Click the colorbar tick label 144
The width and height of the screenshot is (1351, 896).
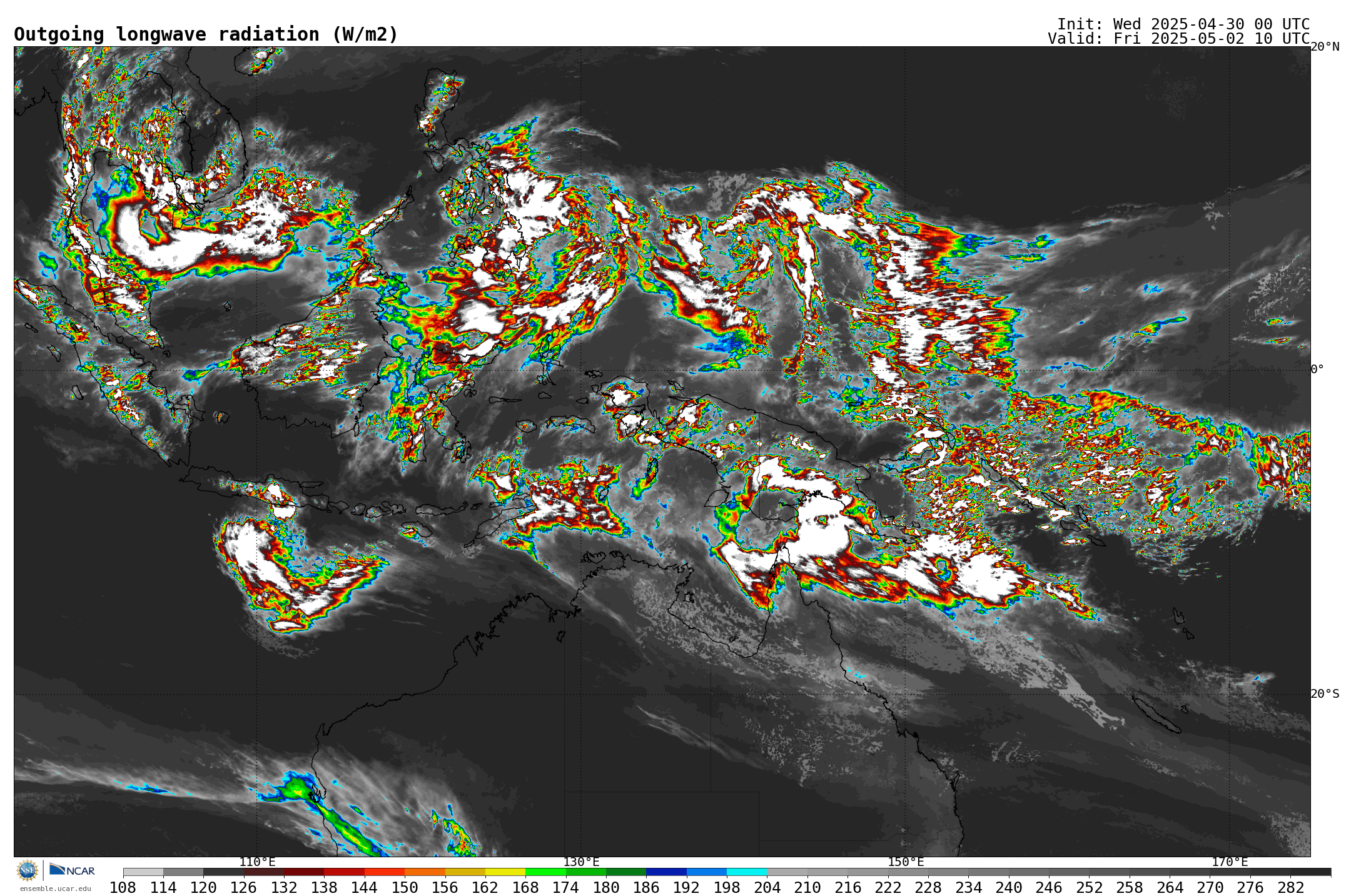coord(364,888)
